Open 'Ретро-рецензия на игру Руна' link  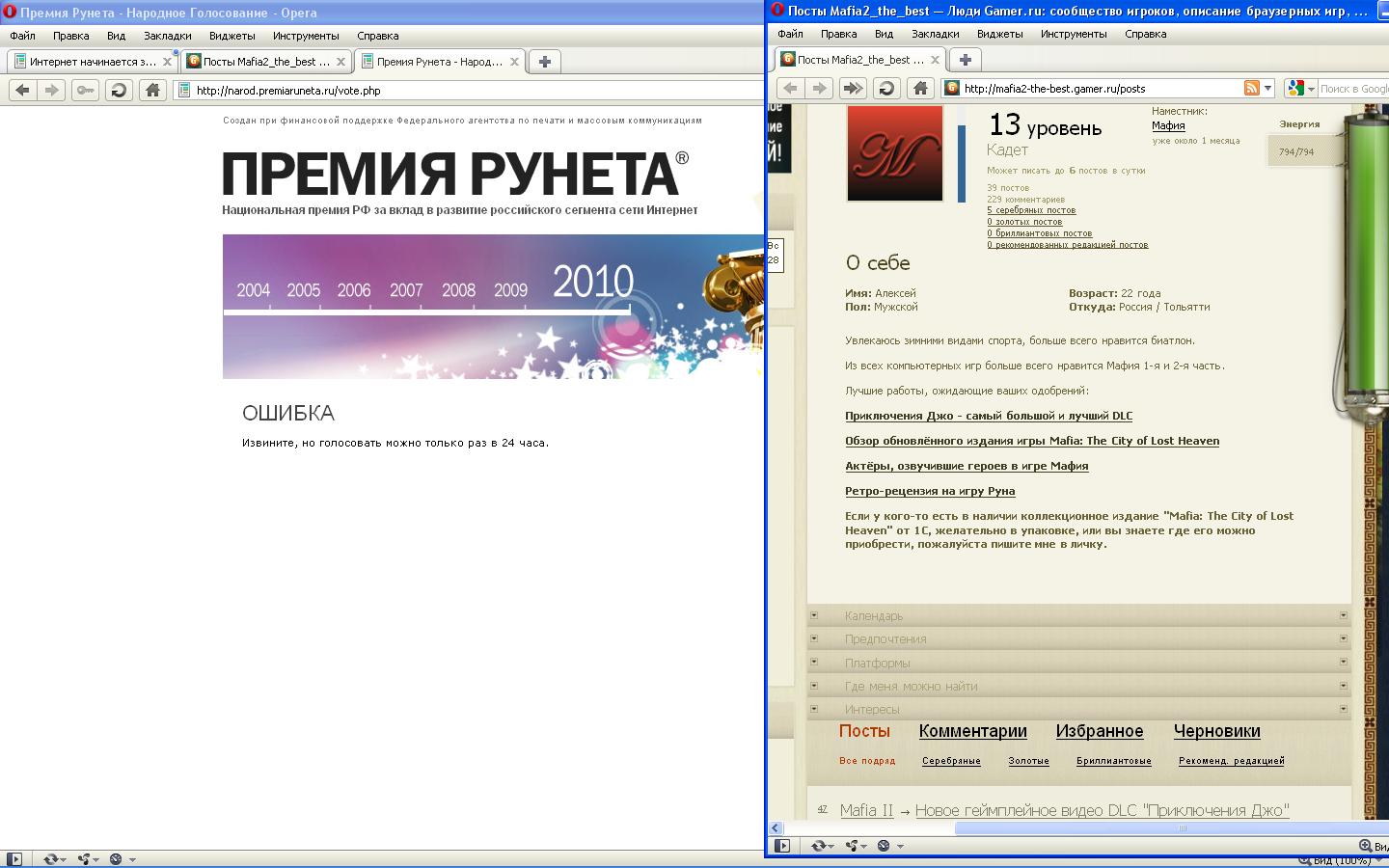[x=930, y=491]
